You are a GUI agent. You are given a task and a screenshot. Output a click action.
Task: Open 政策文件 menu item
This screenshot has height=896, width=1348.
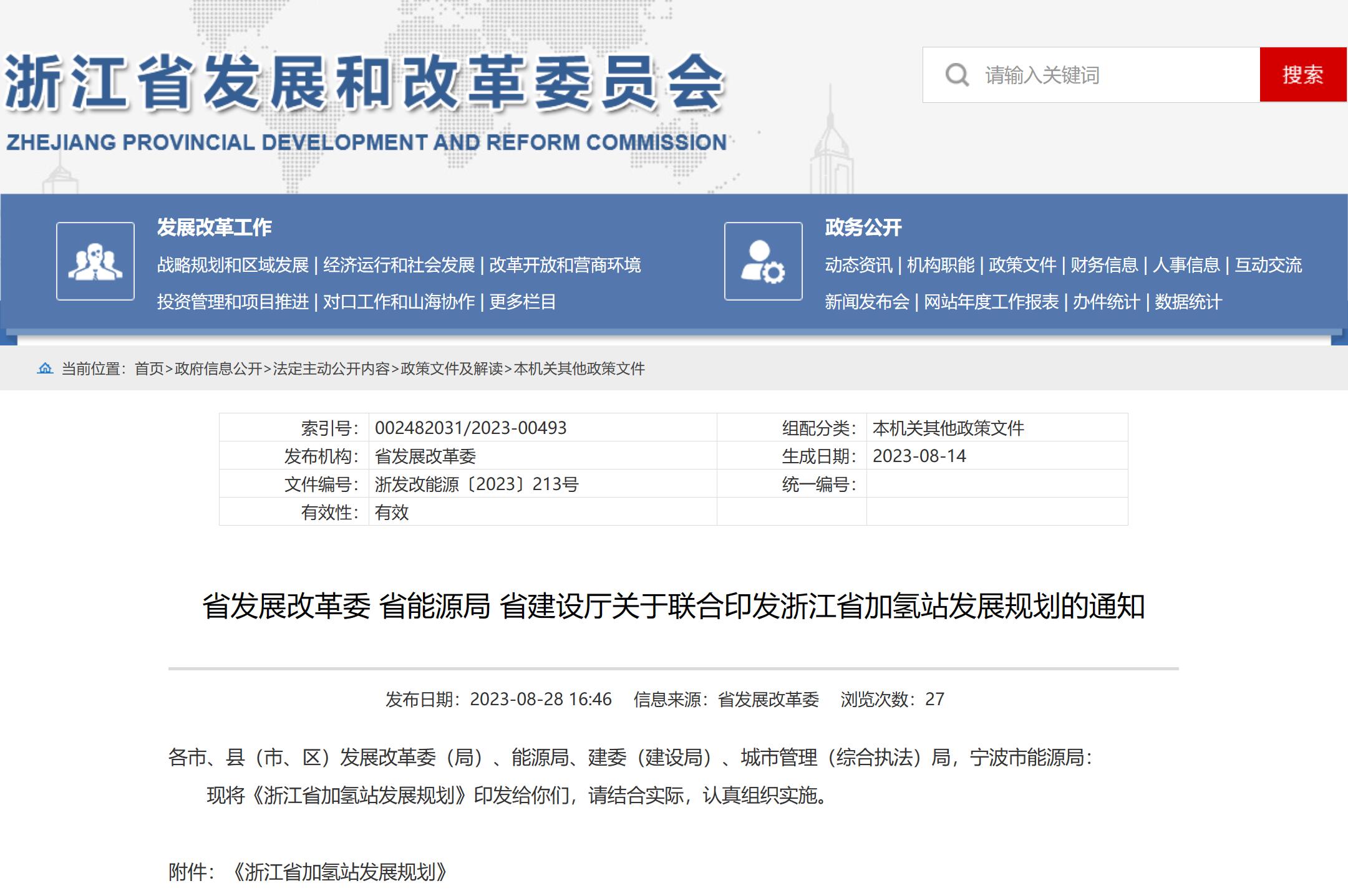tap(1022, 265)
